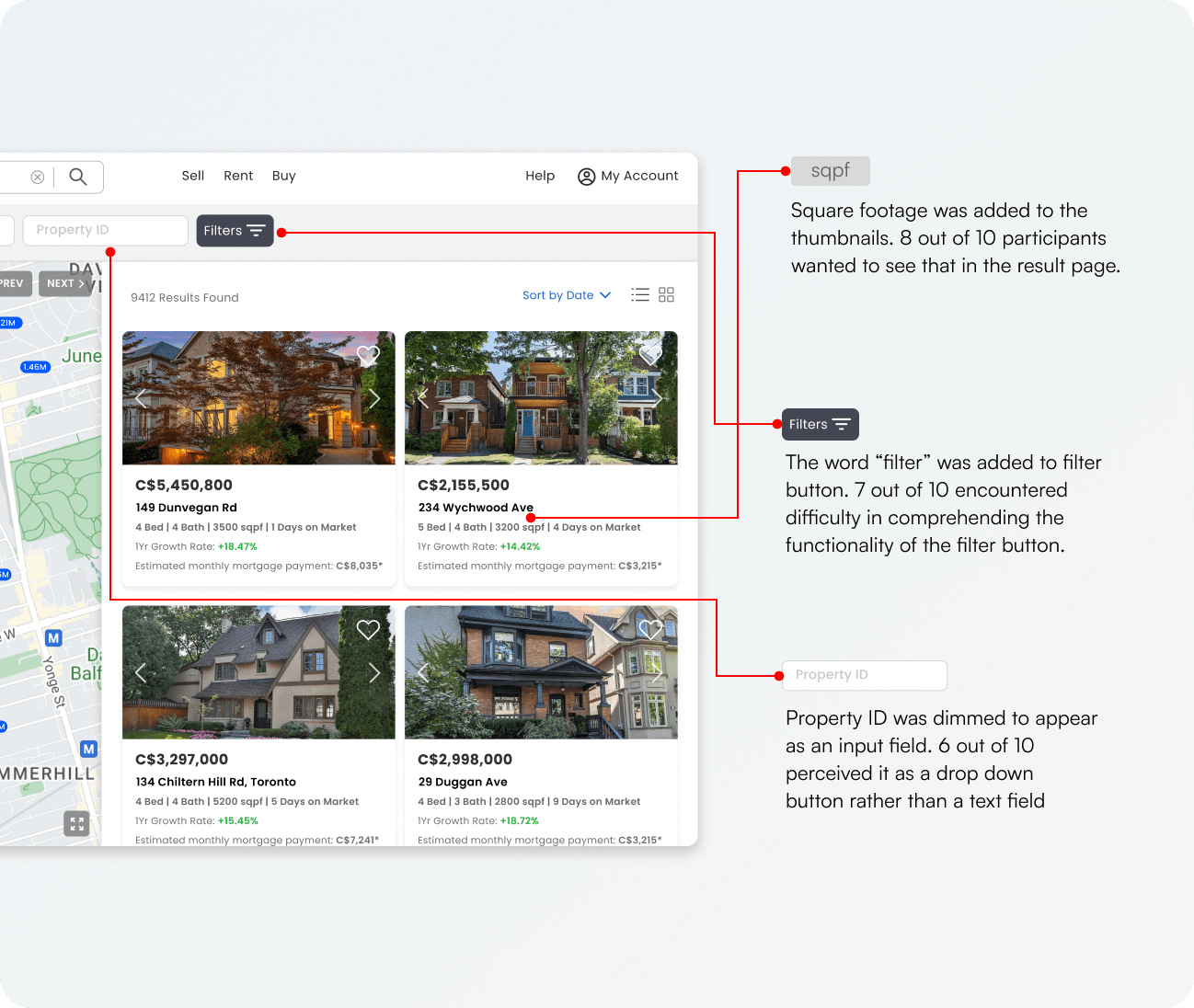Viewport: 1194px width, 1008px height.
Task: Click the annotation Filters button sample
Action: 821,424
